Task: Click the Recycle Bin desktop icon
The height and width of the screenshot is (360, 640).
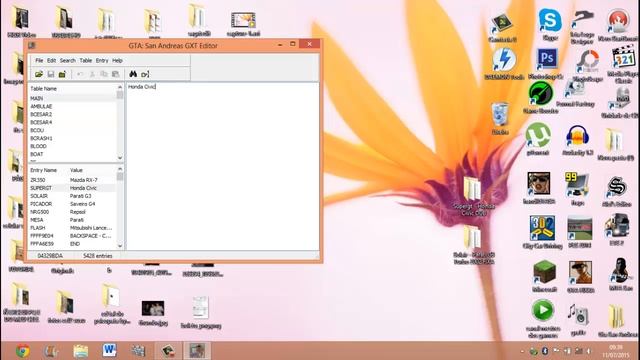Action: [x=500, y=118]
